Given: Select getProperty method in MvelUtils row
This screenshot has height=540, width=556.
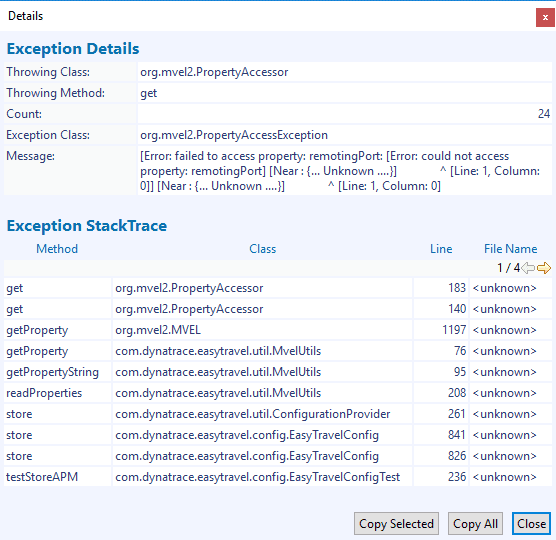Looking at the screenshot, I should 58,351.
